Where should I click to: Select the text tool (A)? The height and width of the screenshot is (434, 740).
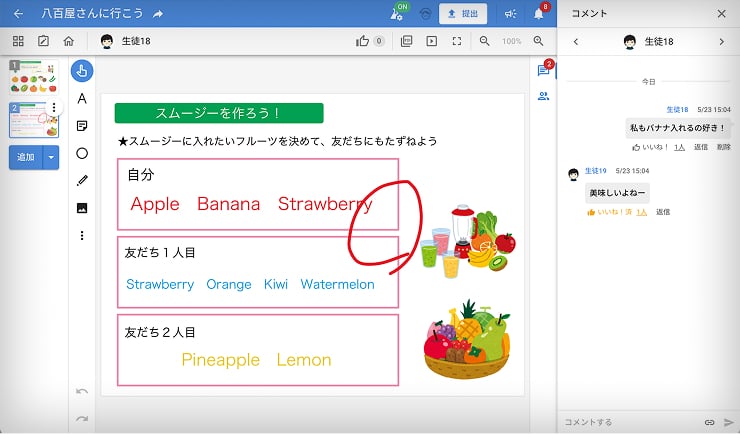(x=82, y=99)
